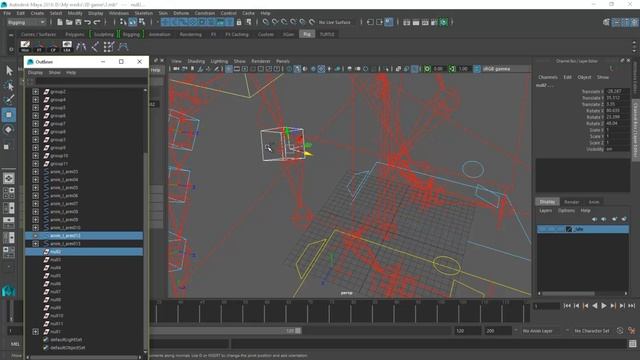640x360 pixels.
Task: Click the Rotate Y value field
Action: coord(617,117)
